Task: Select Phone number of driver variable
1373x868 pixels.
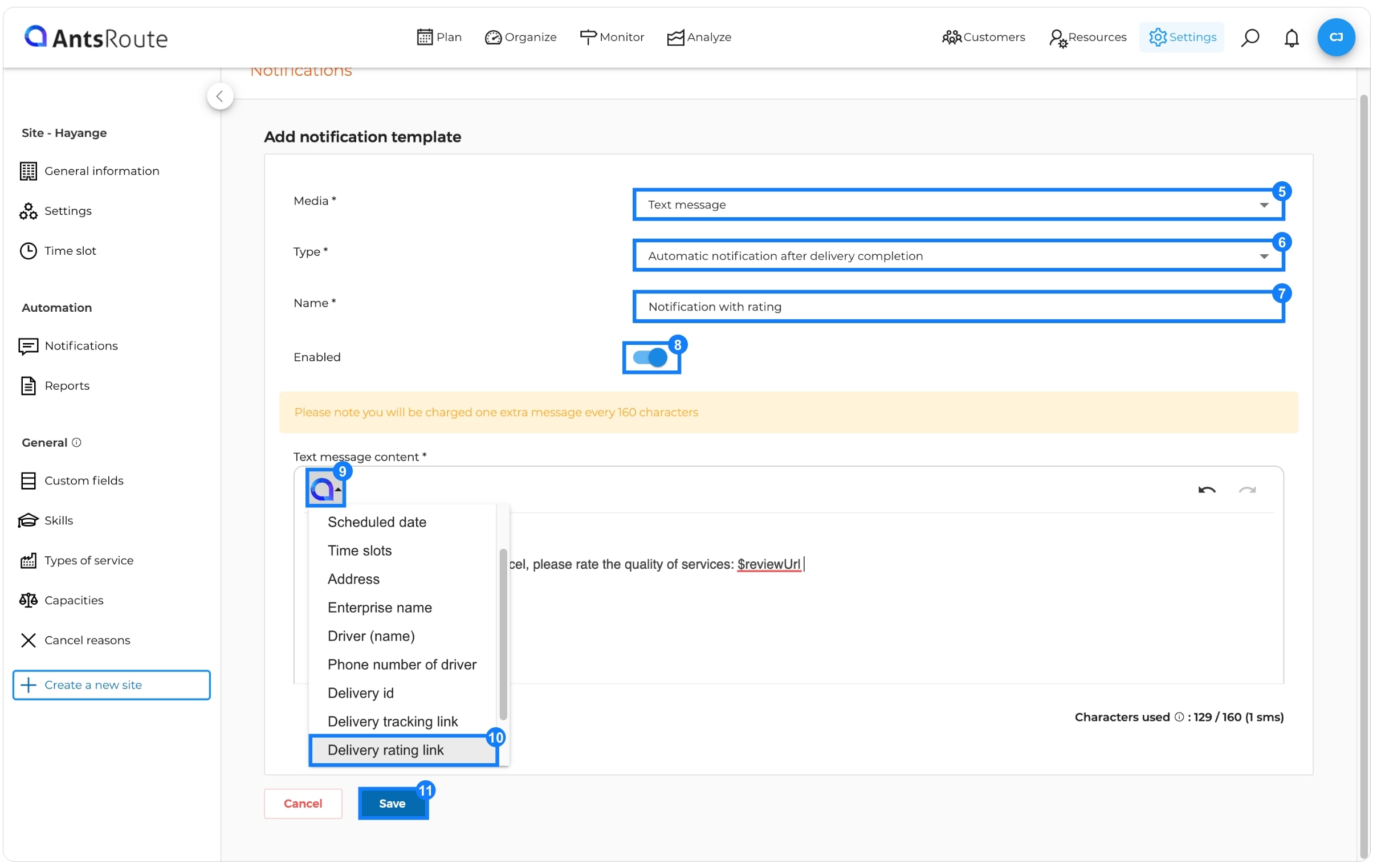Action: (x=402, y=665)
